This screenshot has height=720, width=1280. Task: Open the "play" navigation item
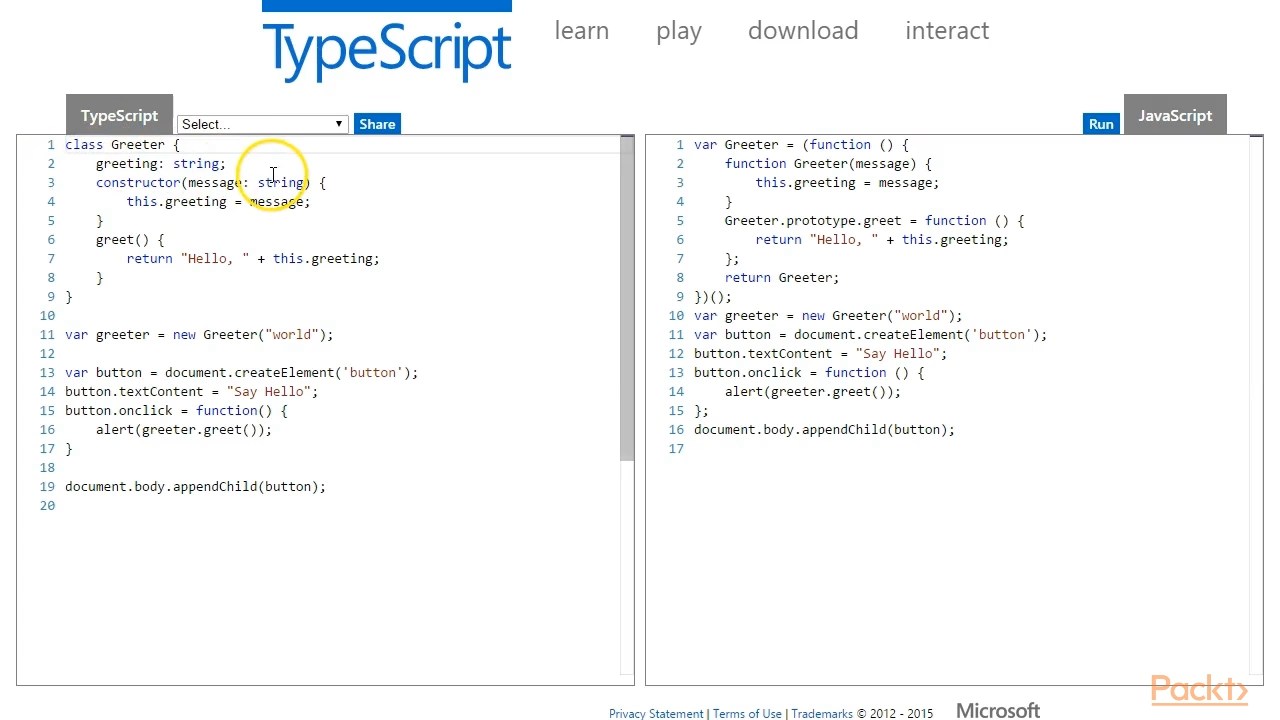679,30
